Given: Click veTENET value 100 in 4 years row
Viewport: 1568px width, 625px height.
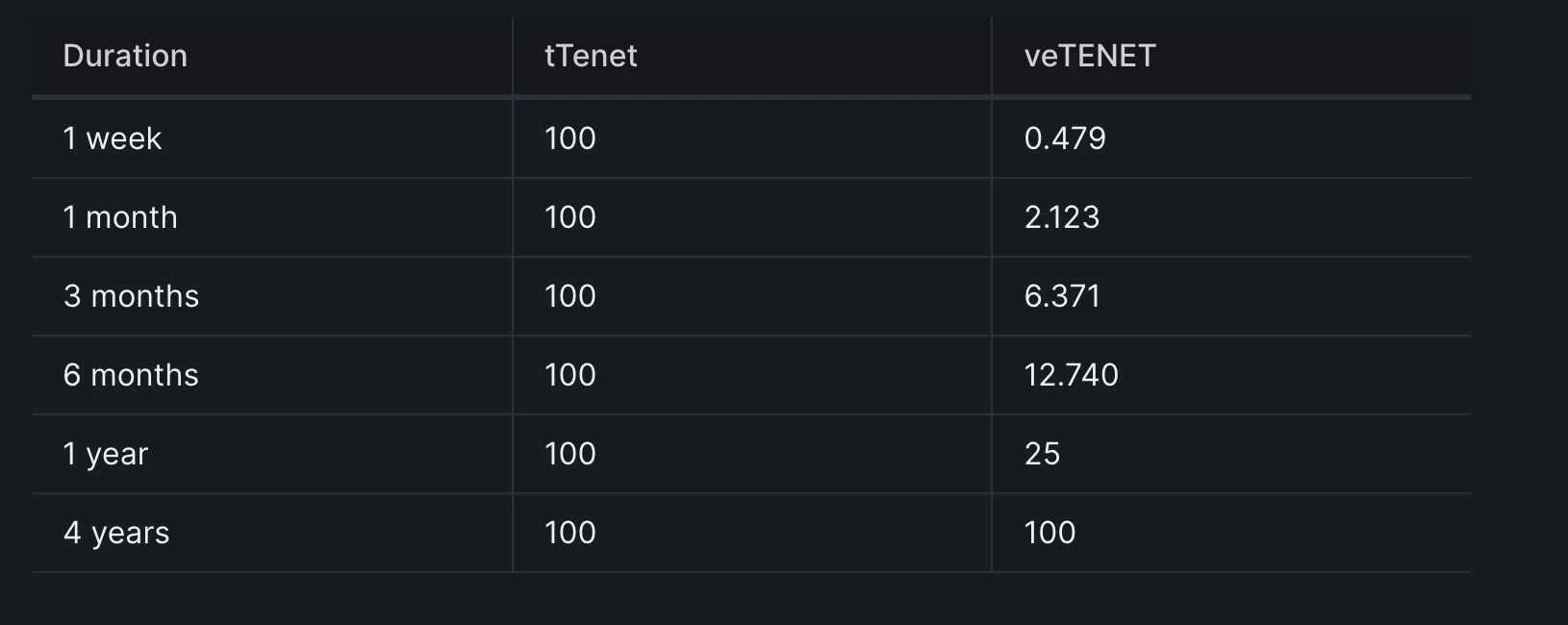Looking at the screenshot, I should 1050,533.
